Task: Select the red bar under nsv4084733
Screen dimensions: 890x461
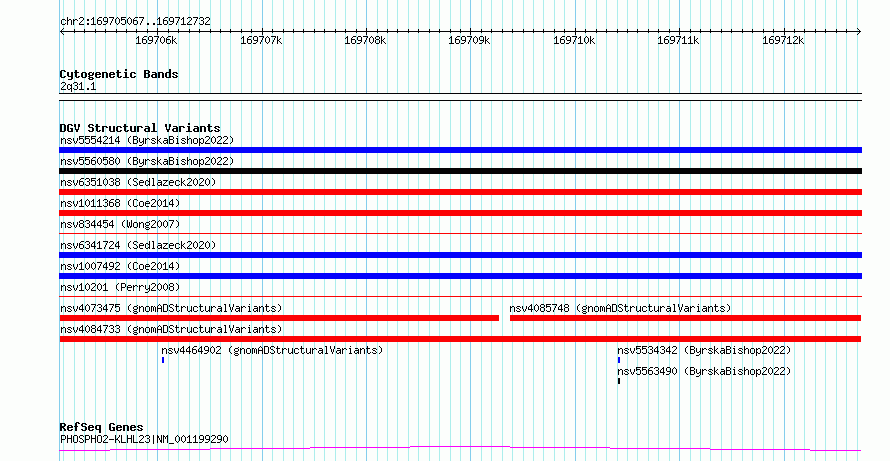Action: pos(460,339)
